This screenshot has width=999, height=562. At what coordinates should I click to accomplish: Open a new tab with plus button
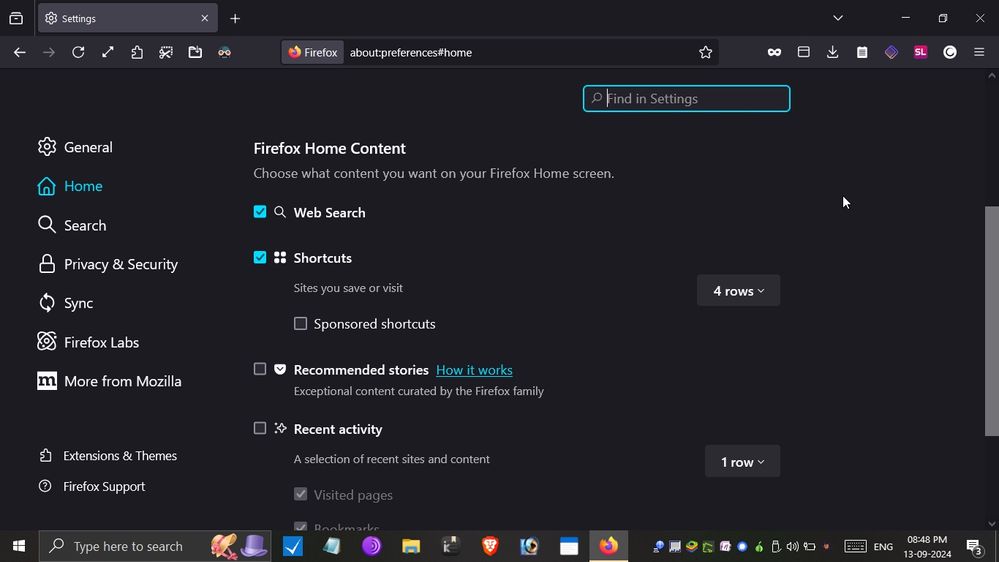coord(235,18)
